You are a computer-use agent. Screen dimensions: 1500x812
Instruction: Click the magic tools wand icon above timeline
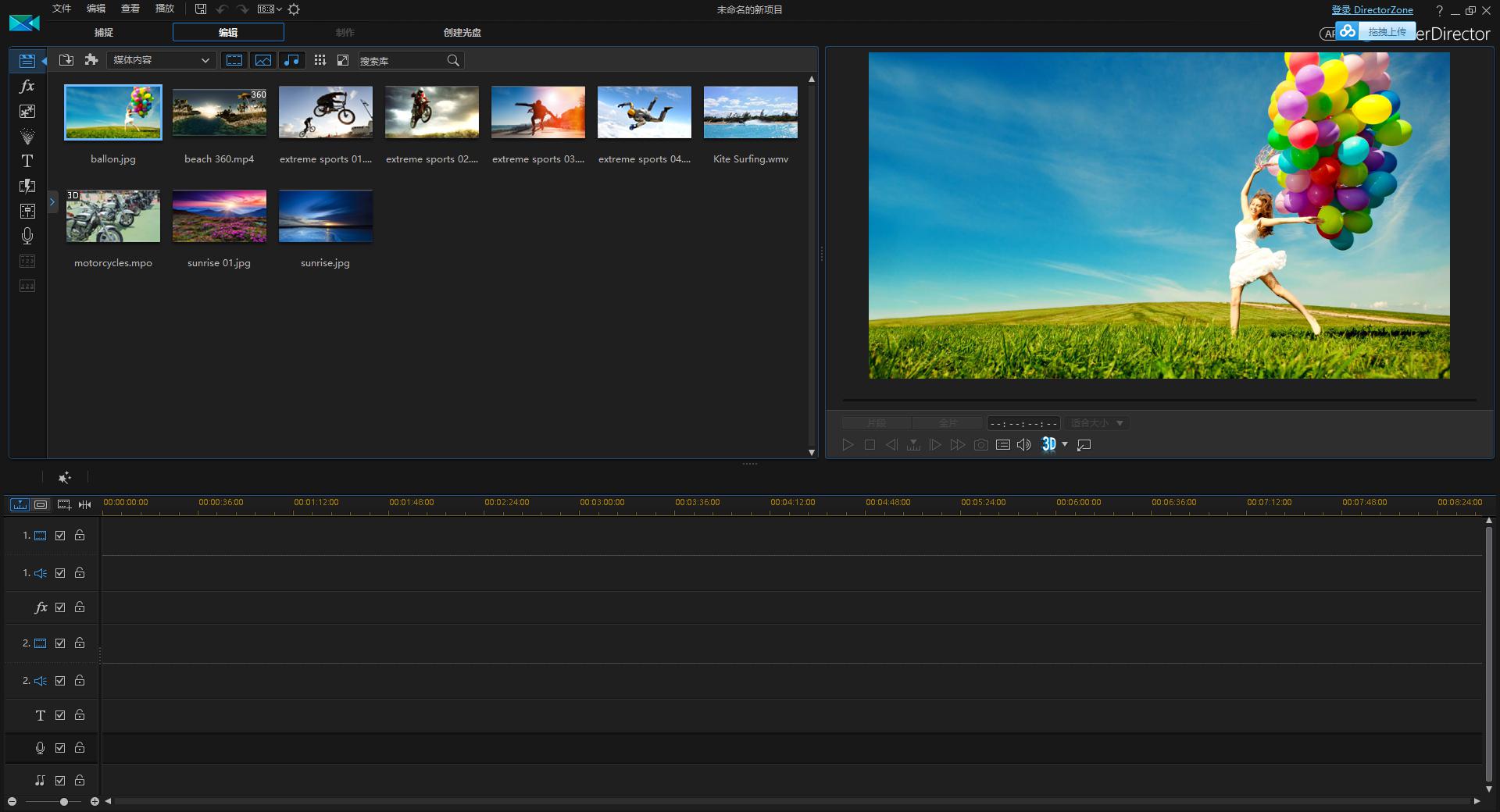(x=65, y=477)
